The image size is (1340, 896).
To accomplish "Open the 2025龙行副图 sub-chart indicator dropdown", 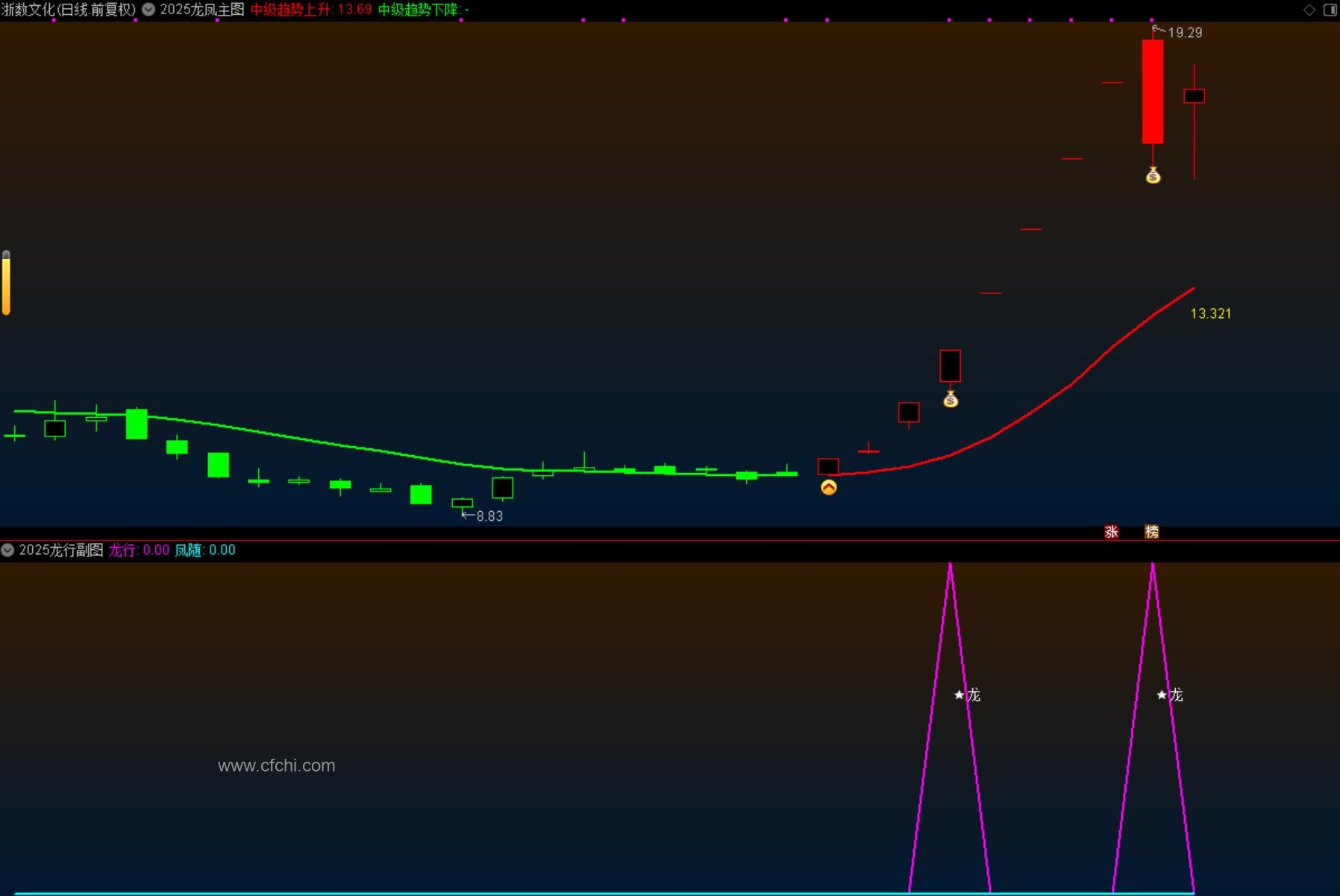I will pyautogui.click(x=7, y=551).
